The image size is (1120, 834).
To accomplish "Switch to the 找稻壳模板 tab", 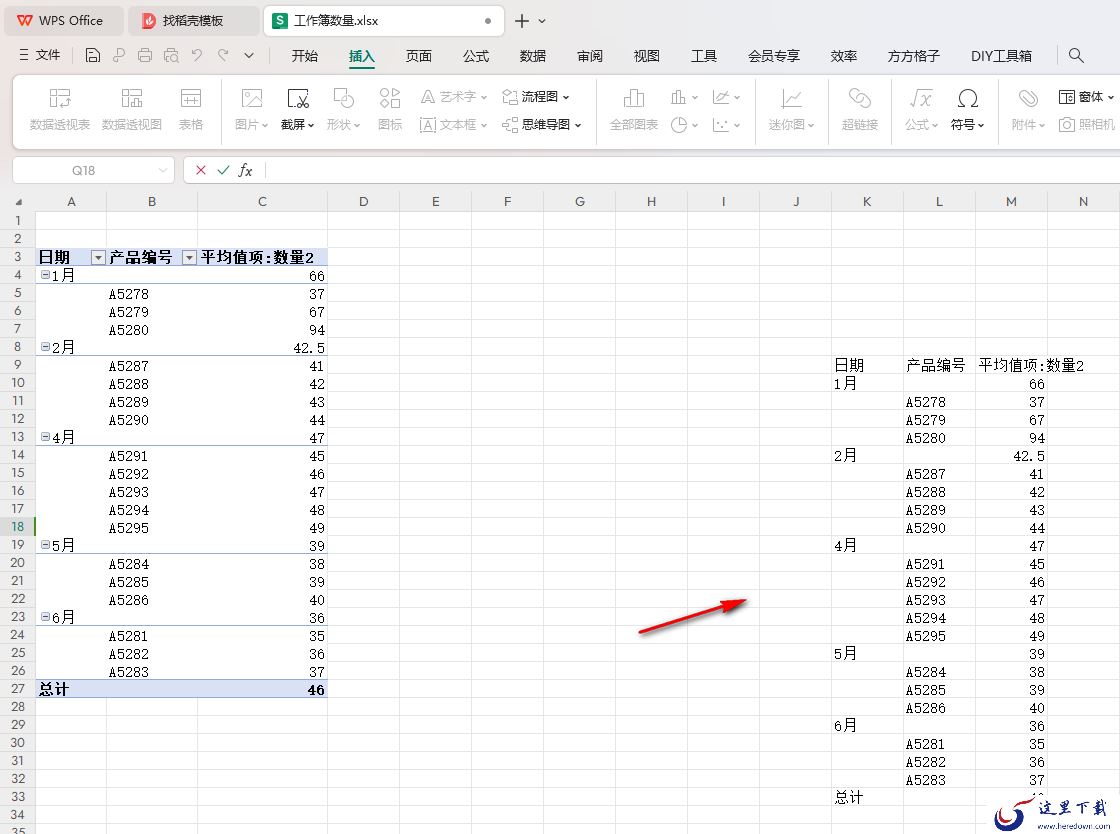I will pos(193,21).
